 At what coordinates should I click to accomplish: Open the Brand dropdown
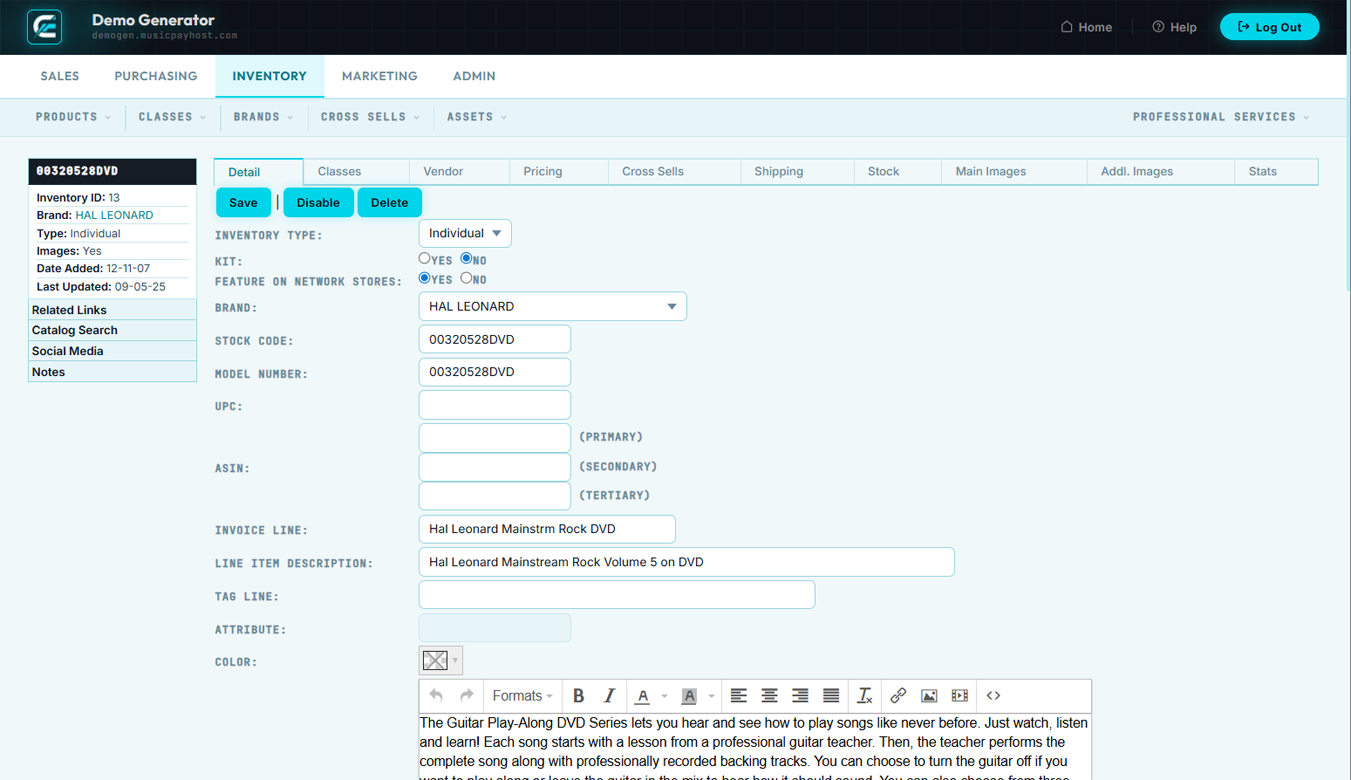click(553, 306)
